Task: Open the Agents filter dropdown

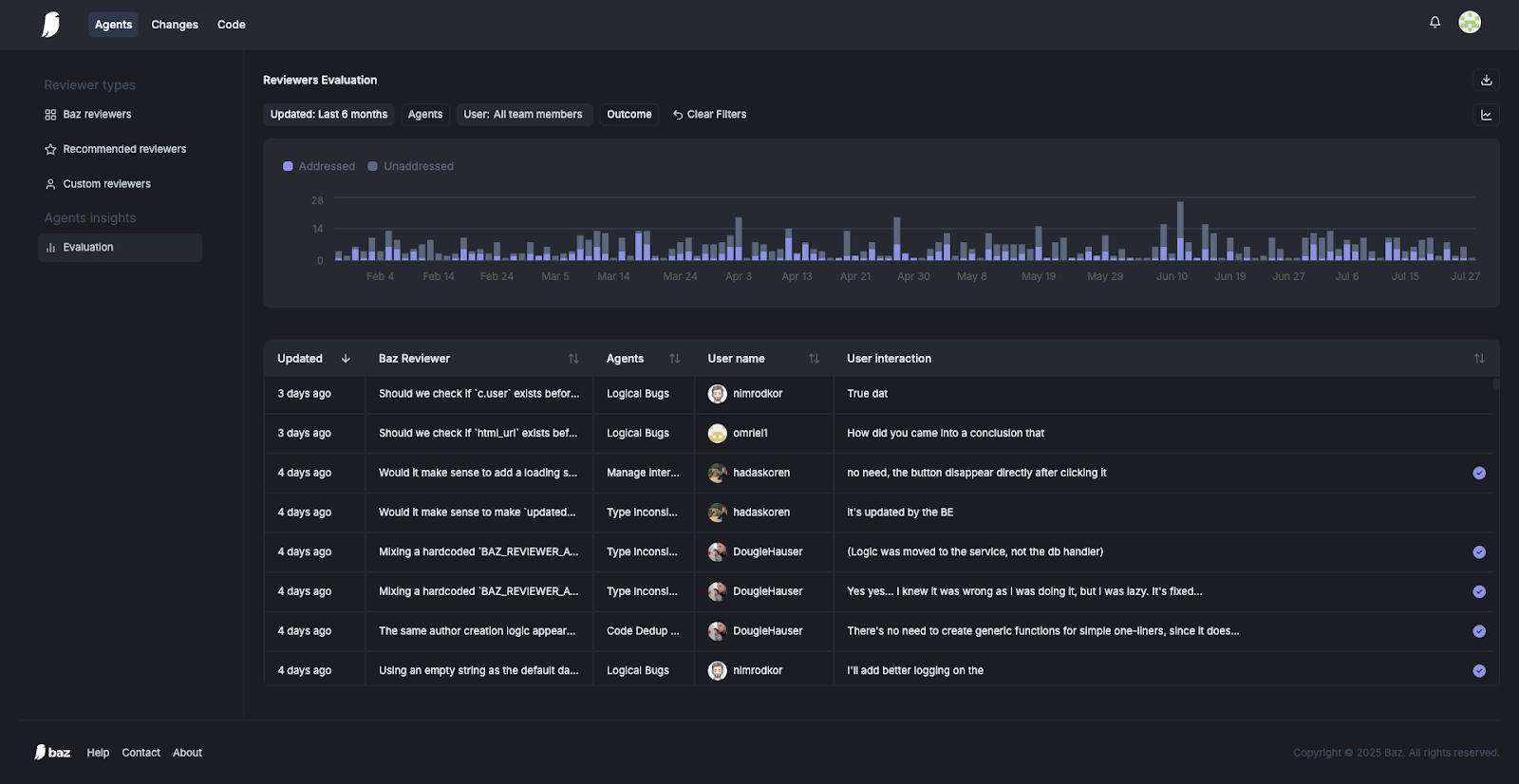Action: point(425,115)
